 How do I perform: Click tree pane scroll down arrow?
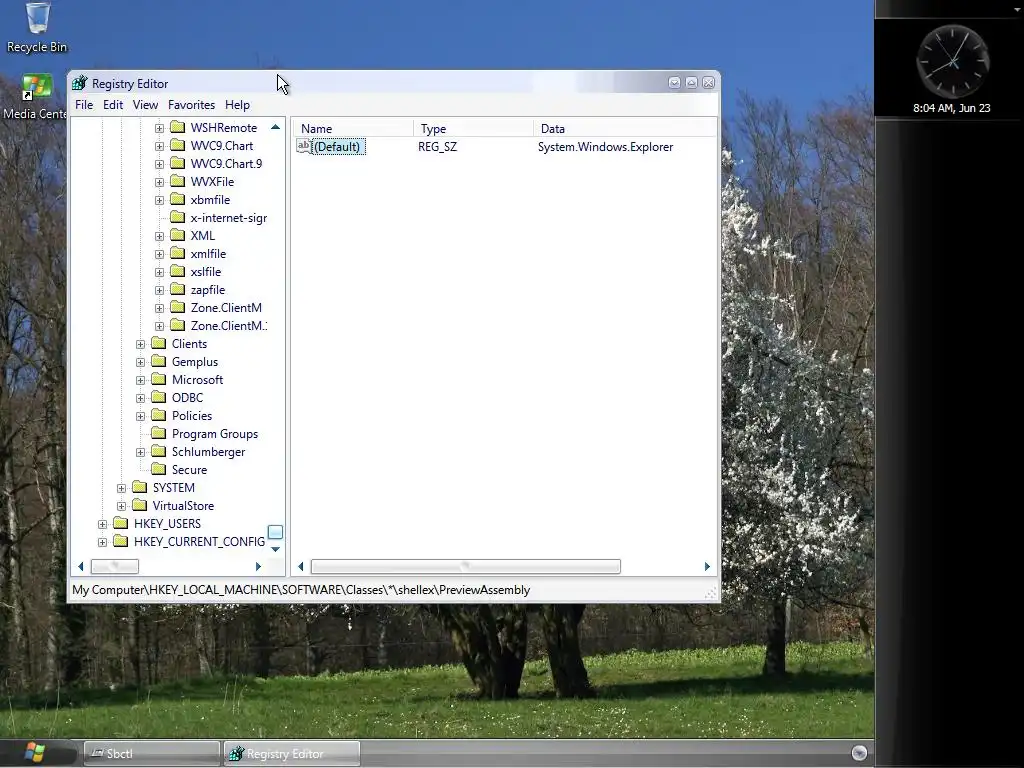[276, 549]
